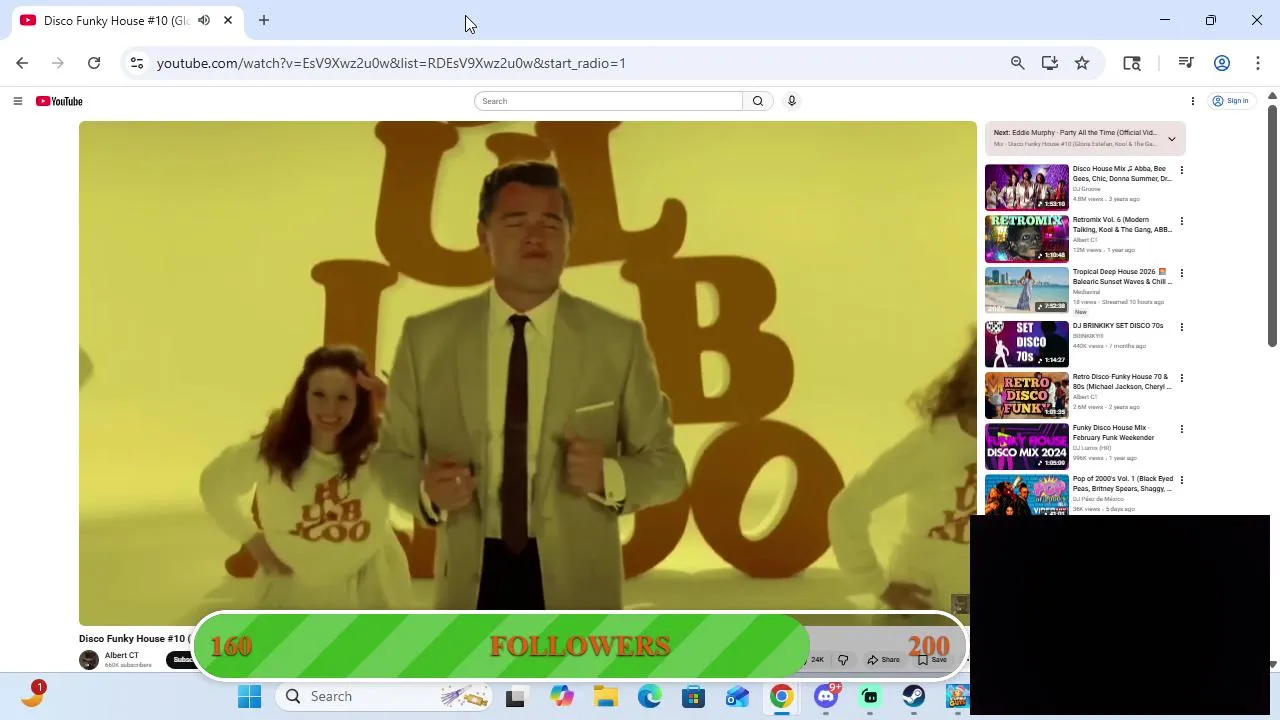Click title 'DJ BRINKIKY SET DISCO 70s'

click(1118, 326)
